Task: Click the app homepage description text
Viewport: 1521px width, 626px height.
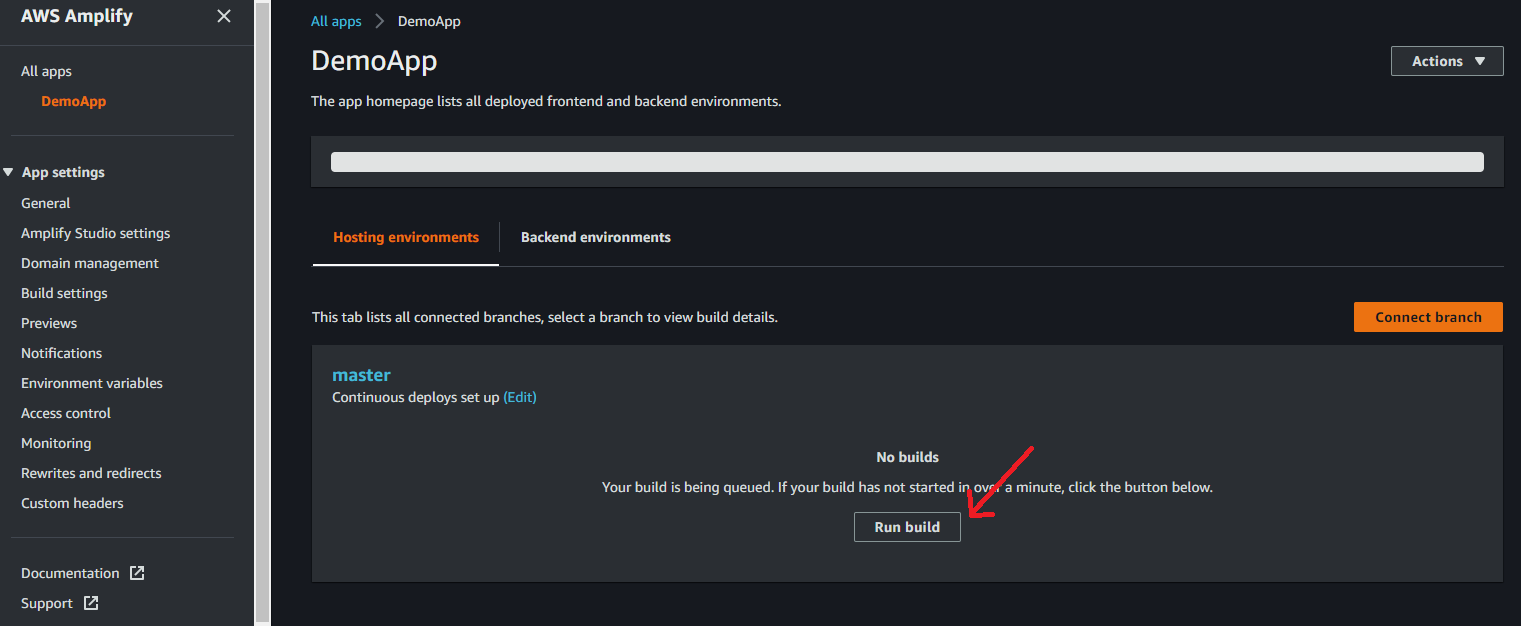Action: click(546, 101)
